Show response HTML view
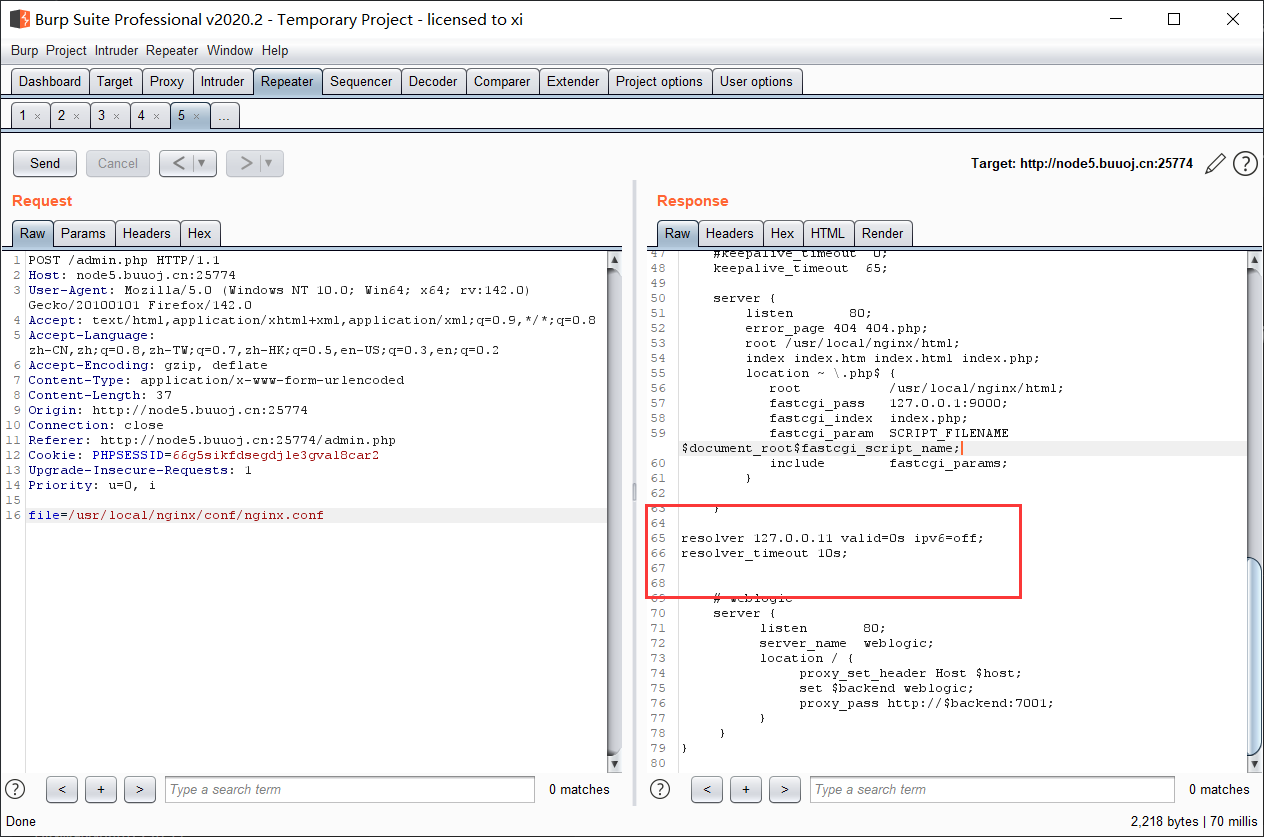Viewport: 1264px width, 837px height. (828, 233)
